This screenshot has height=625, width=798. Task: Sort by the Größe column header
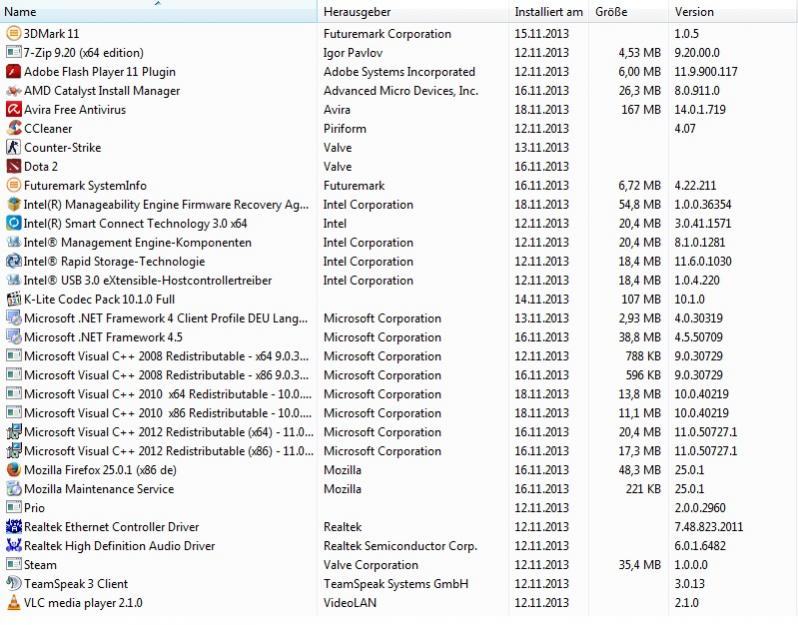pos(629,12)
